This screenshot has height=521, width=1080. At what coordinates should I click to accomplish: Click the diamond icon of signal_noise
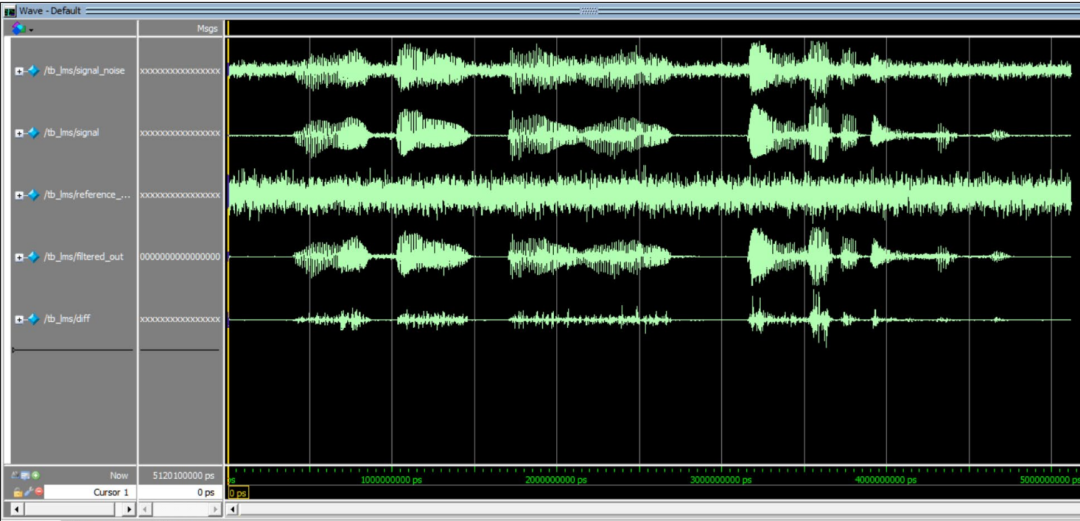(33, 71)
